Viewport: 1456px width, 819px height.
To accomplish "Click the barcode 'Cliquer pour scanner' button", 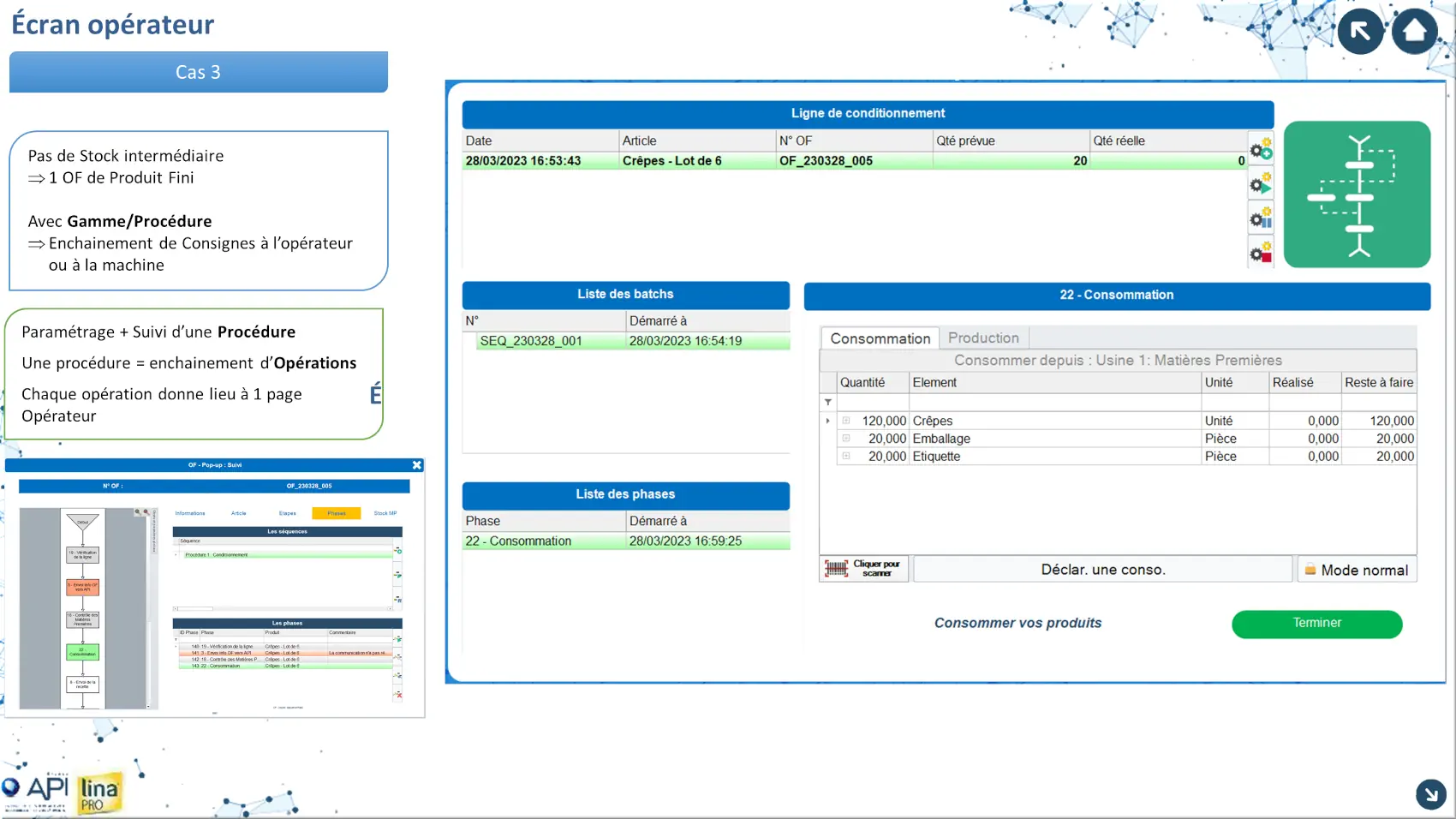I will point(863,569).
